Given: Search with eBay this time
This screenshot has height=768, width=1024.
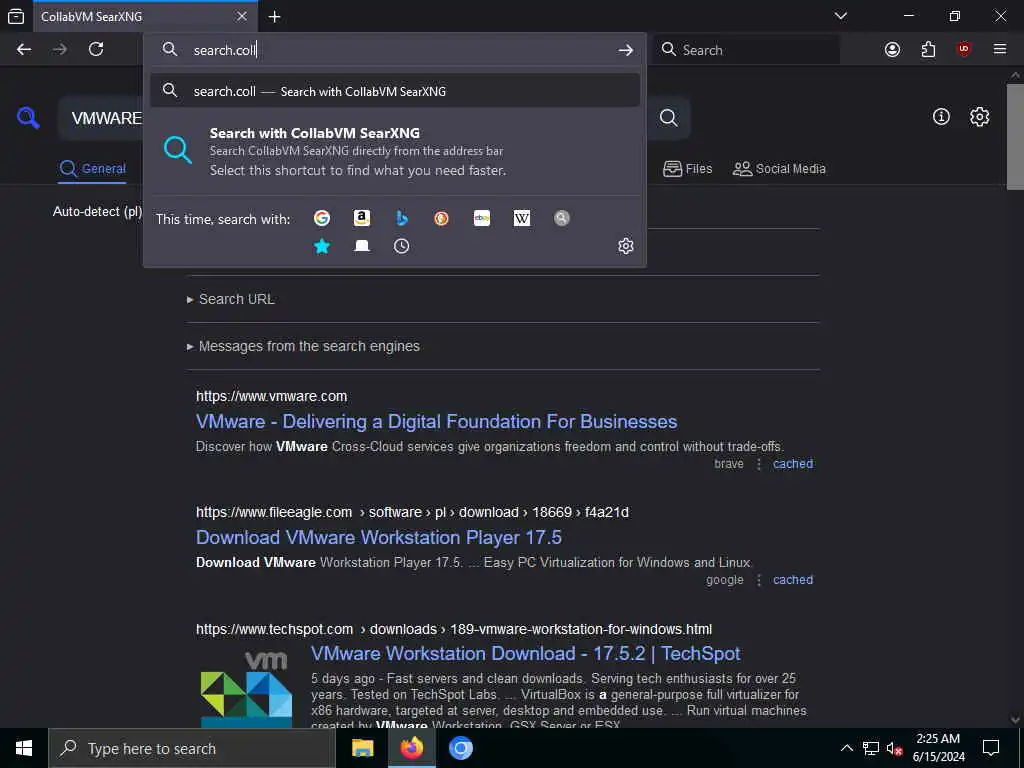Looking at the screenshot, I should (482, 218).
